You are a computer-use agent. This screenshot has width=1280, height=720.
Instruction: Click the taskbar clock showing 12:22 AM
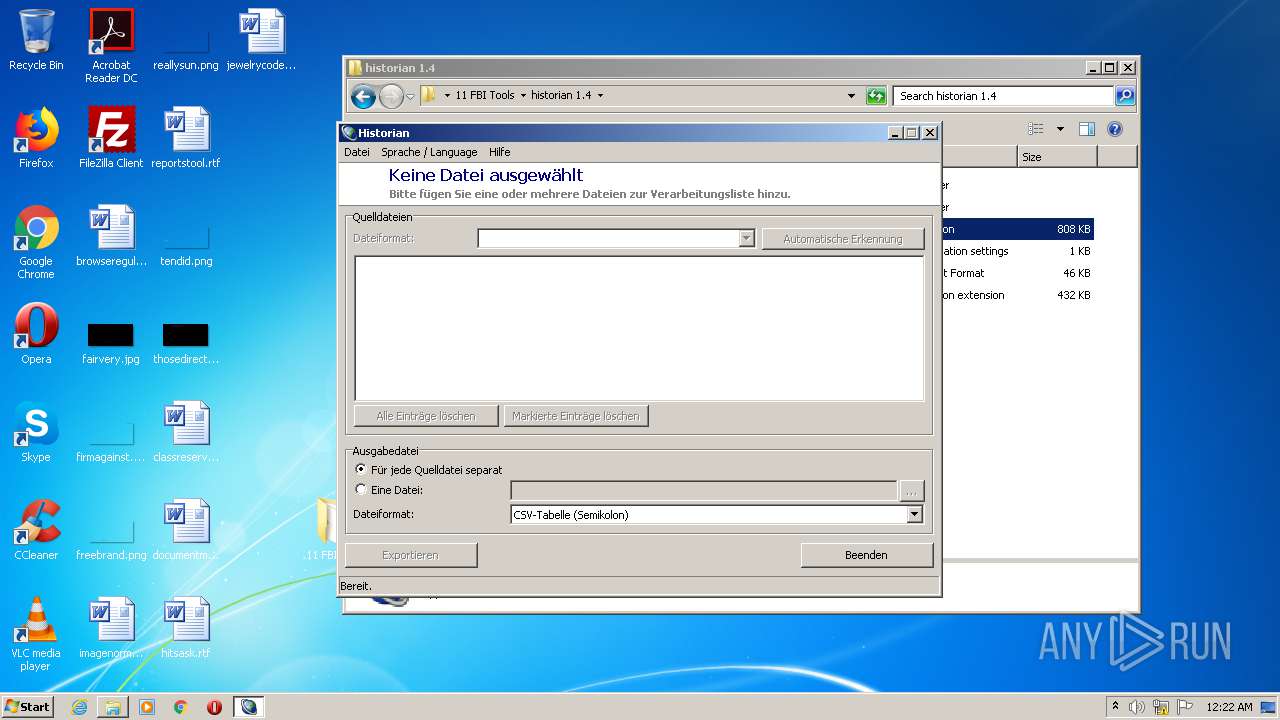[1229, 707]
